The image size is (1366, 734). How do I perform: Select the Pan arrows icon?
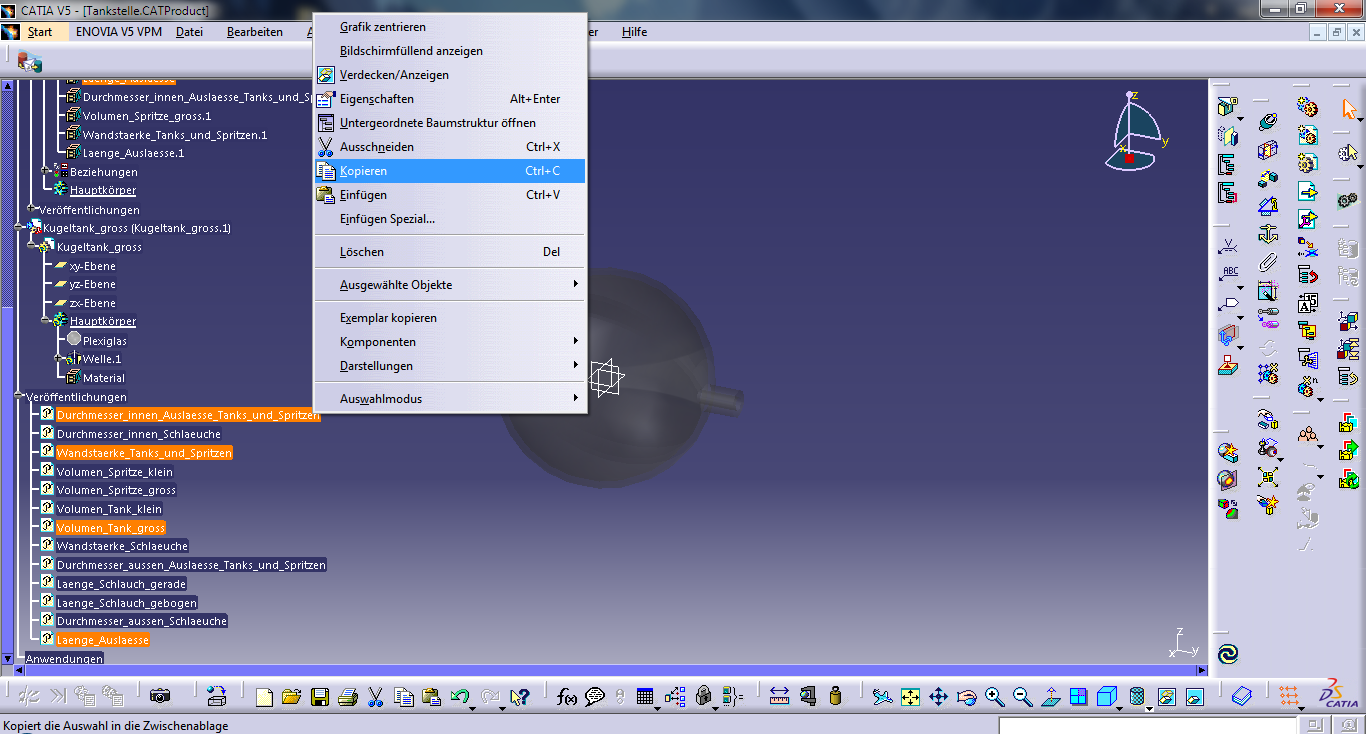[938, 696]
